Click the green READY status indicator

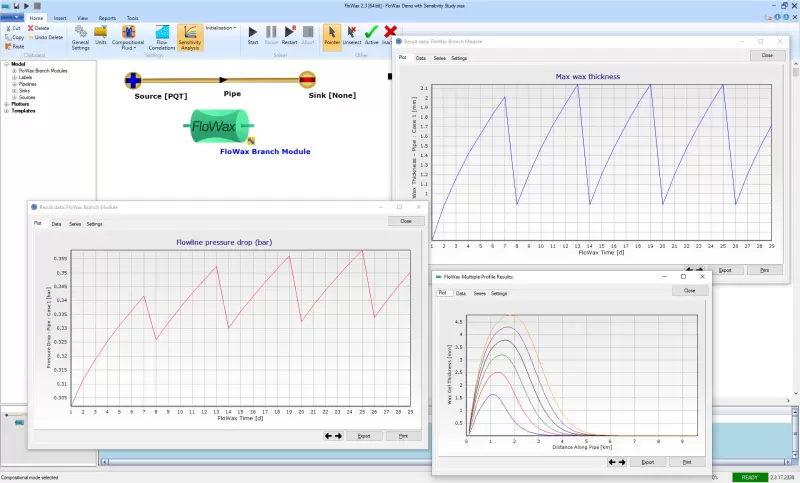pos(749,477)
